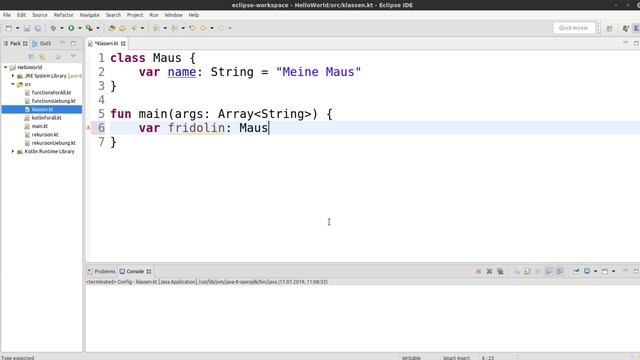Select the Console tab
Image resolution: width=640 pixels, height=360 pixels.
pos(135,271)
